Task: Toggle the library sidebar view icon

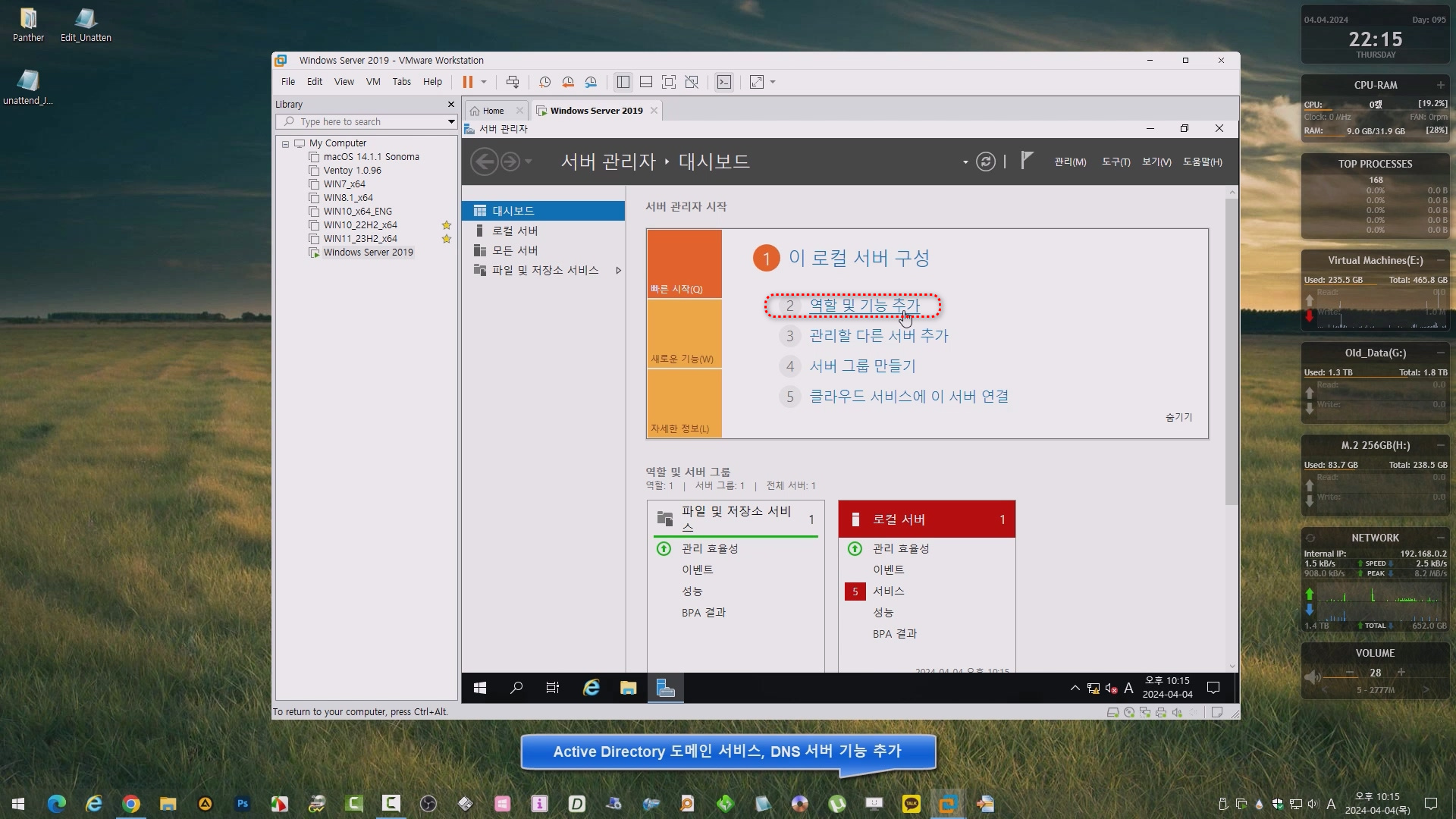Action: pos(623,82)
